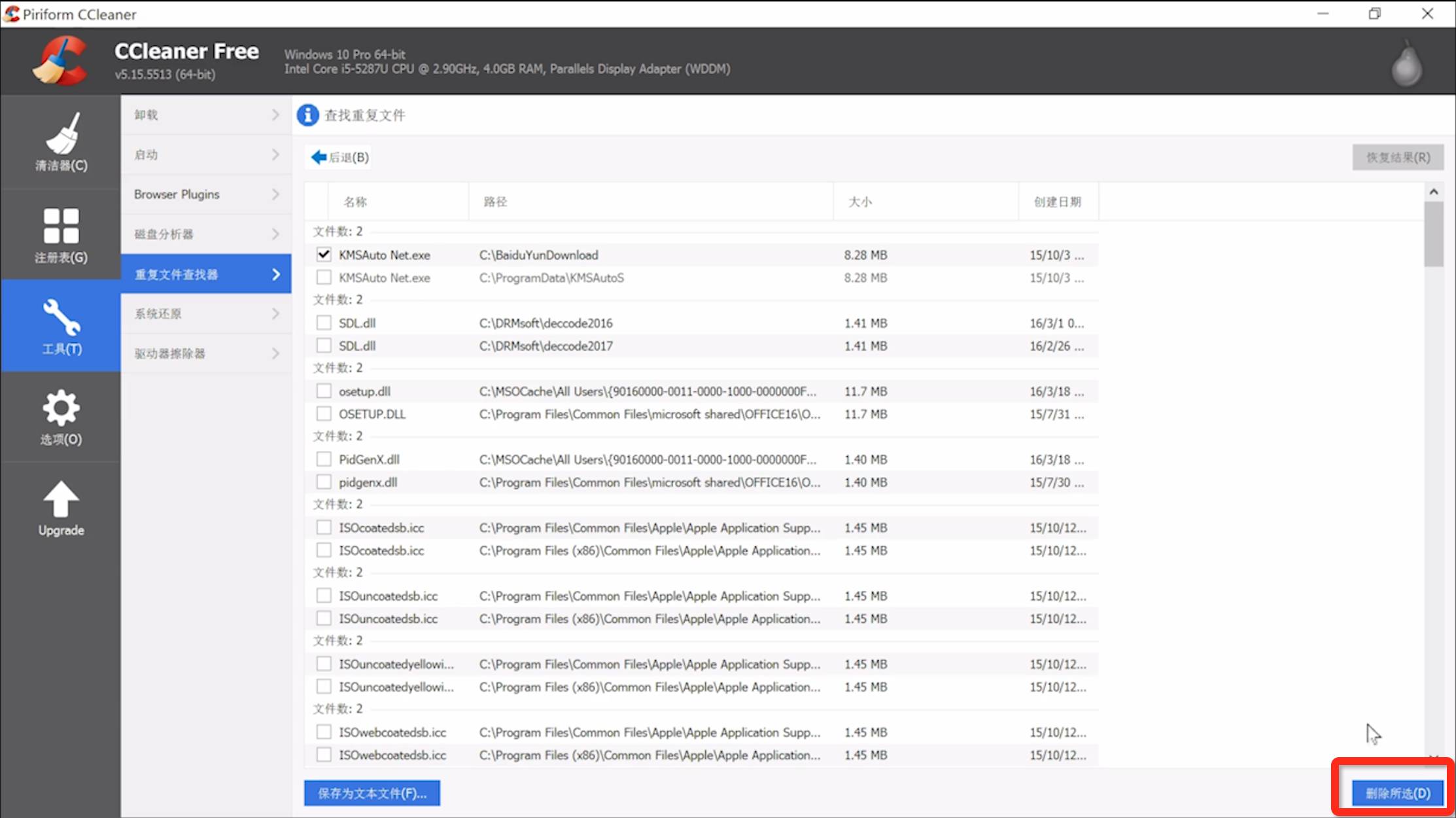Screen dimensions: 1456x818
Task: Expand the 驱动器擦除器 chevron
Action: click(x=275, y=353)
